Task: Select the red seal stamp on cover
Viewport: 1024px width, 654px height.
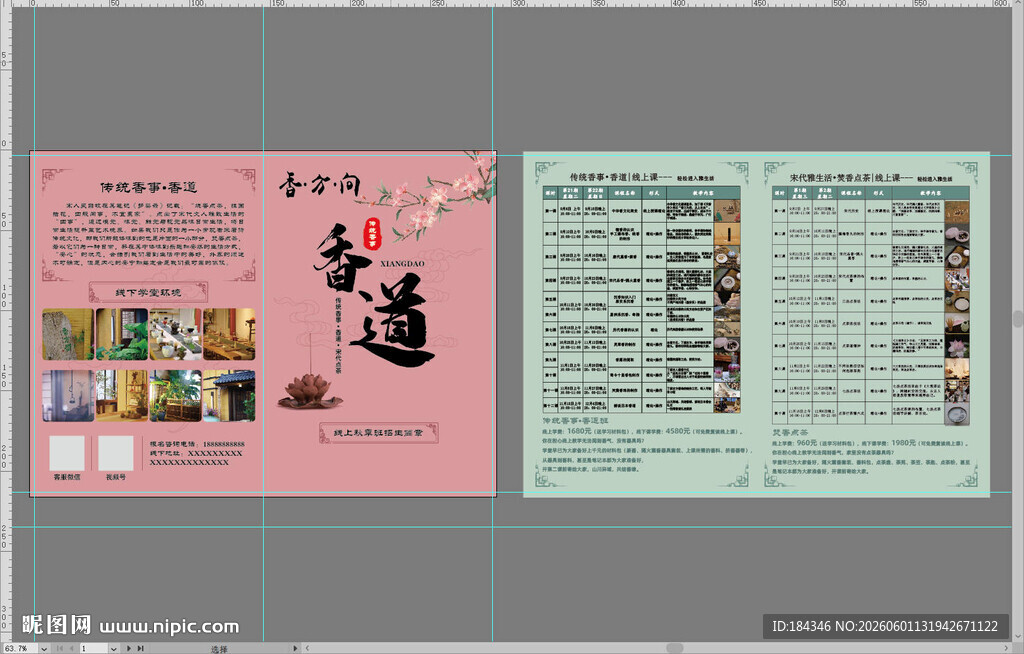Action: [x=373, y=234]
